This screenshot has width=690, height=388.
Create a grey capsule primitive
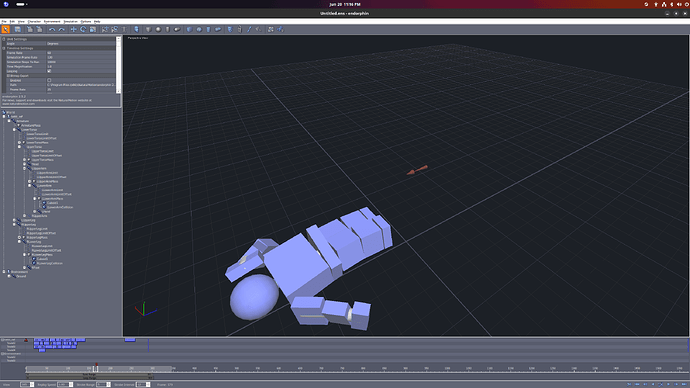177,29
